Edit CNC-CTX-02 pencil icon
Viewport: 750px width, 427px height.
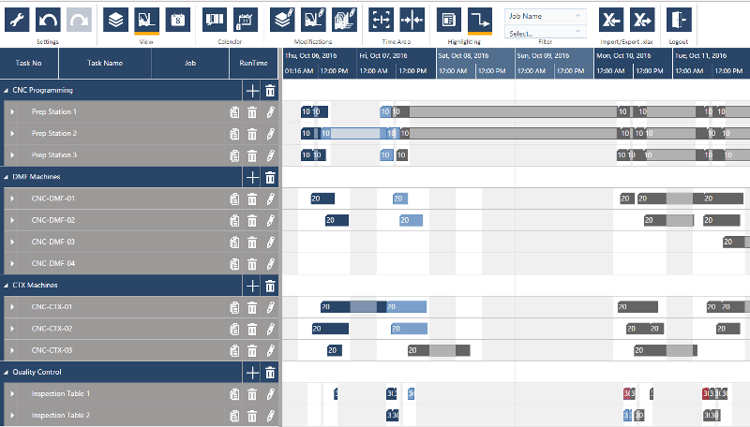pyautogui.click(x=270, y=329)
